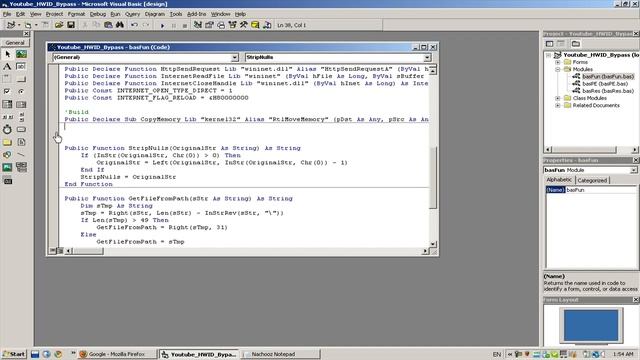
Task: Select the PictureBox control in the toolbox
Action: [21, 54]
